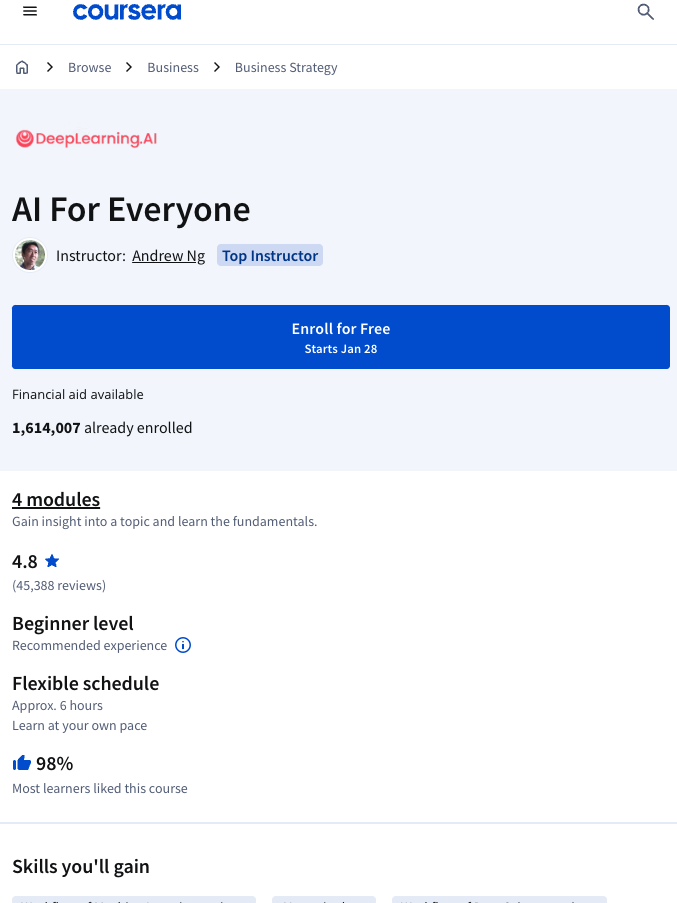This screenshot has width=677, height=903.
Task: Open the Business Strategy breadcrumb link
Action: 286,67
